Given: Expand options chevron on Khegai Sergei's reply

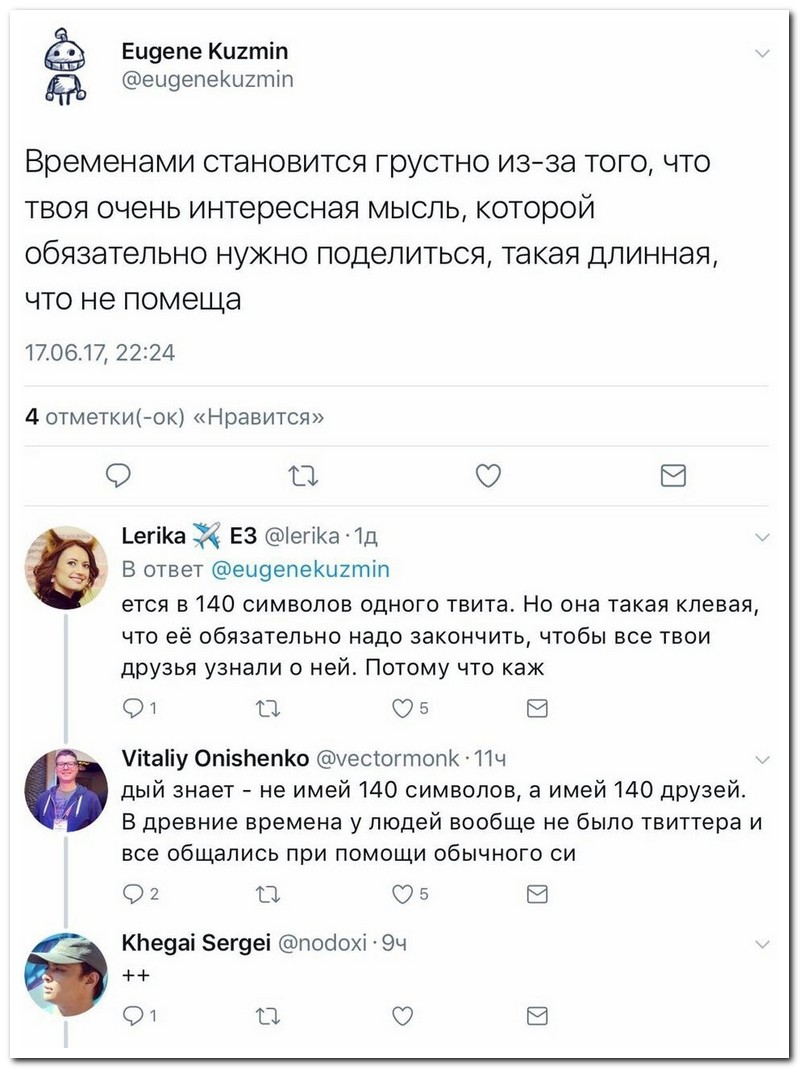Looking at the screenshot, I should (x=763, y=944).
